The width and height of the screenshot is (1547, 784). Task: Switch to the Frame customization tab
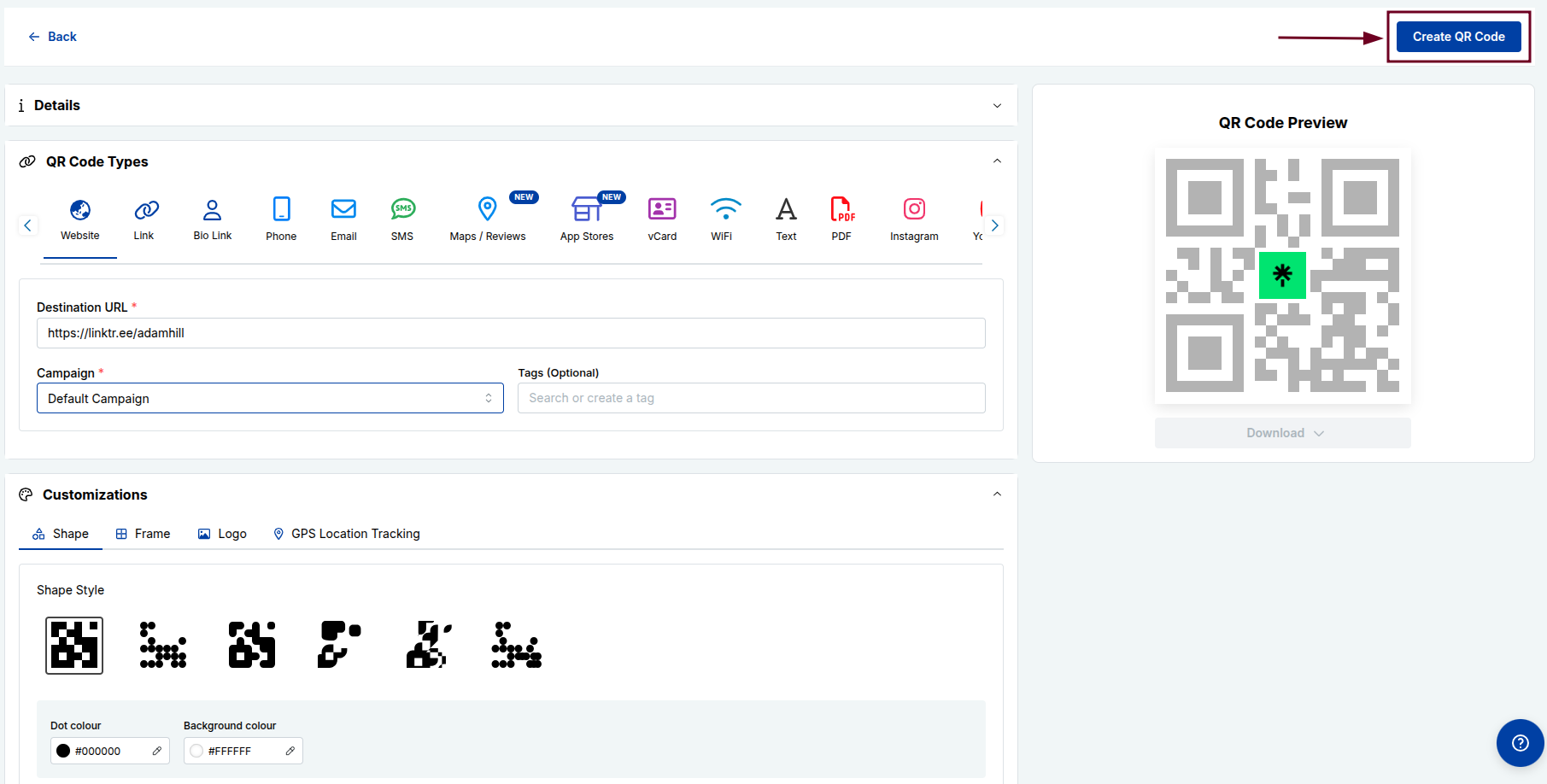pyautogui.click(x=143, y=533)
